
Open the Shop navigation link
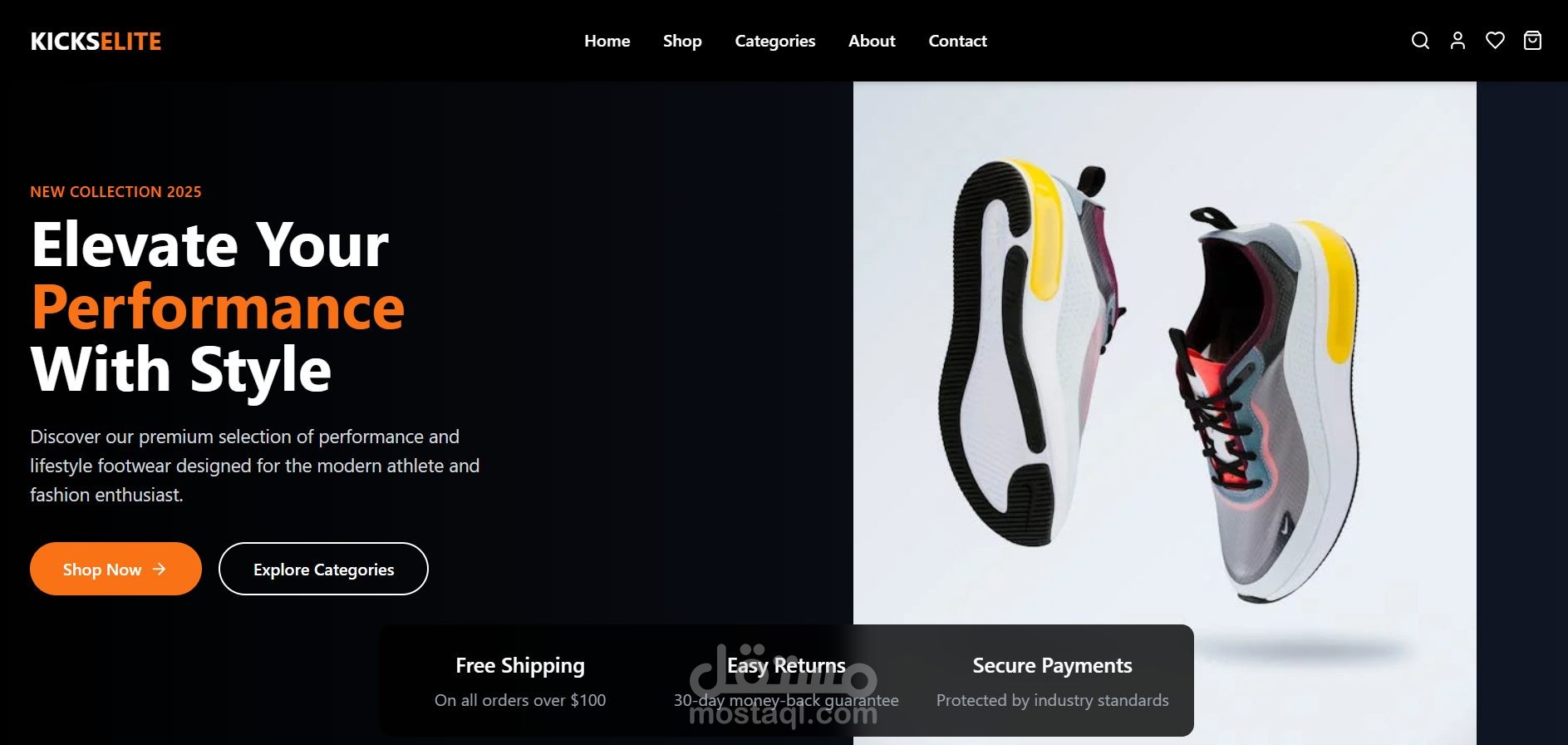coord(682,41)
